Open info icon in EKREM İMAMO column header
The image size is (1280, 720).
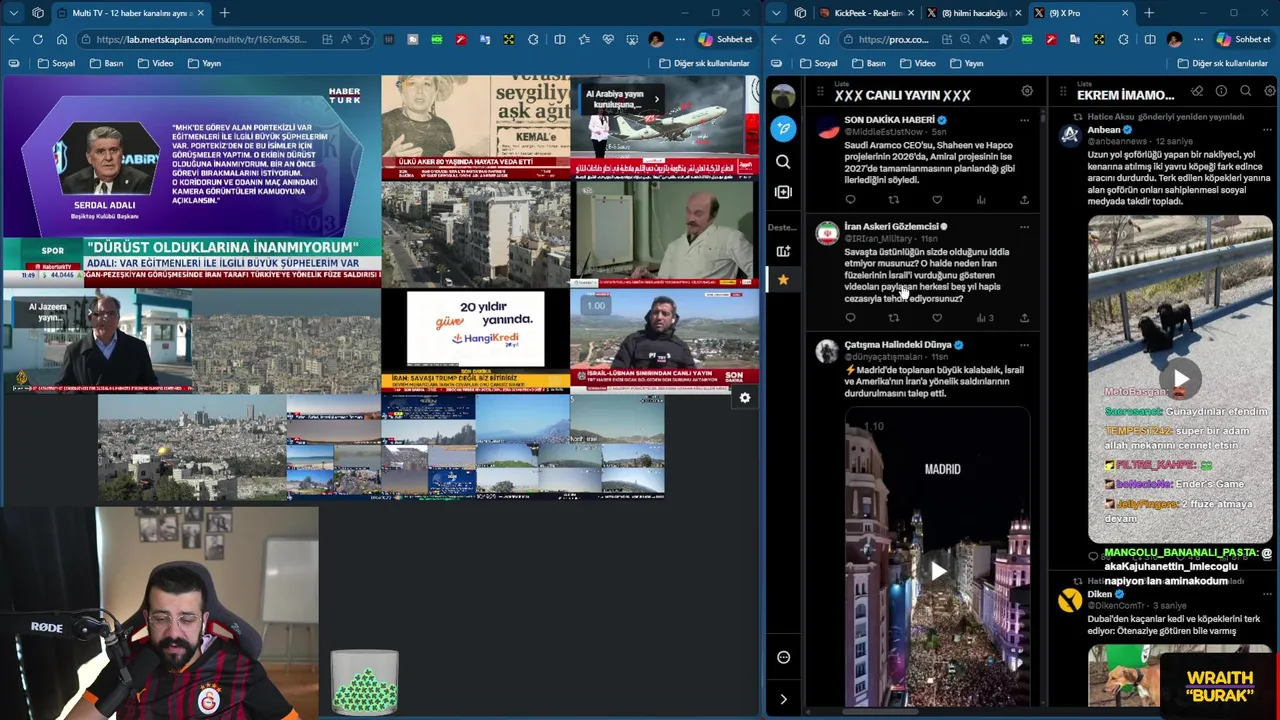[x=1221, y=91]
